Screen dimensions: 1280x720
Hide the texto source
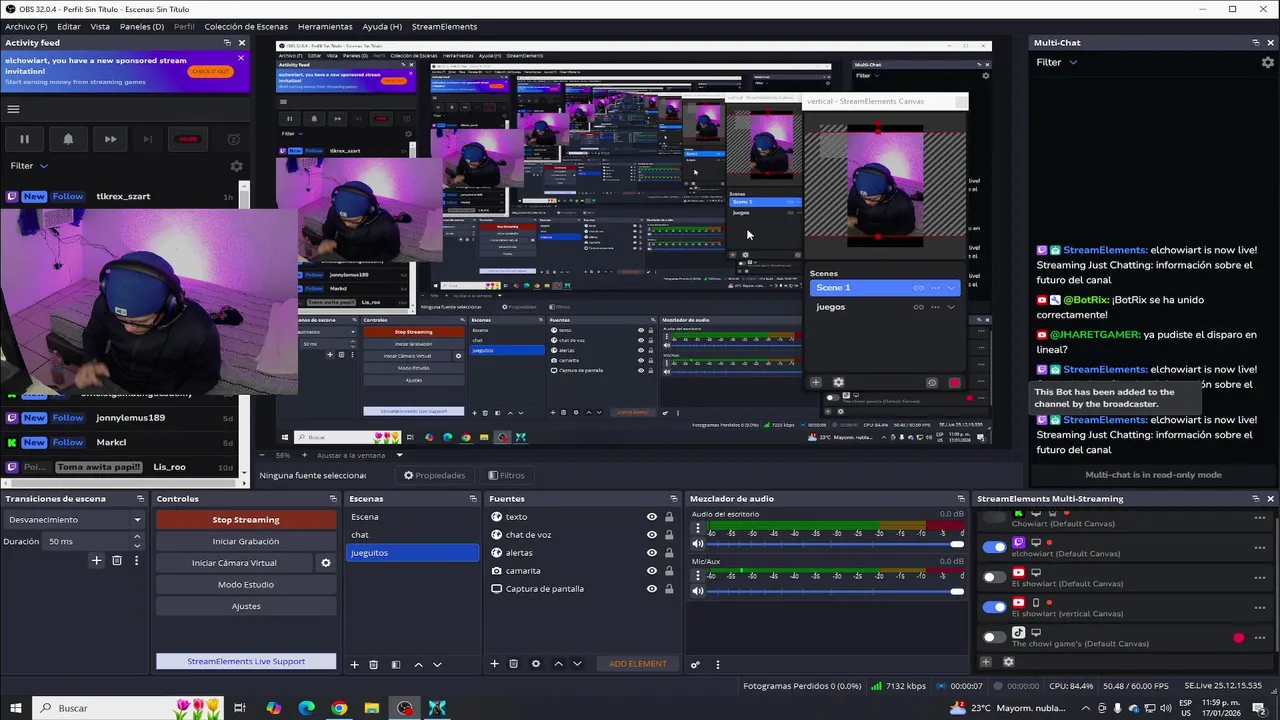pyautogui.click(x=652, y=517)
